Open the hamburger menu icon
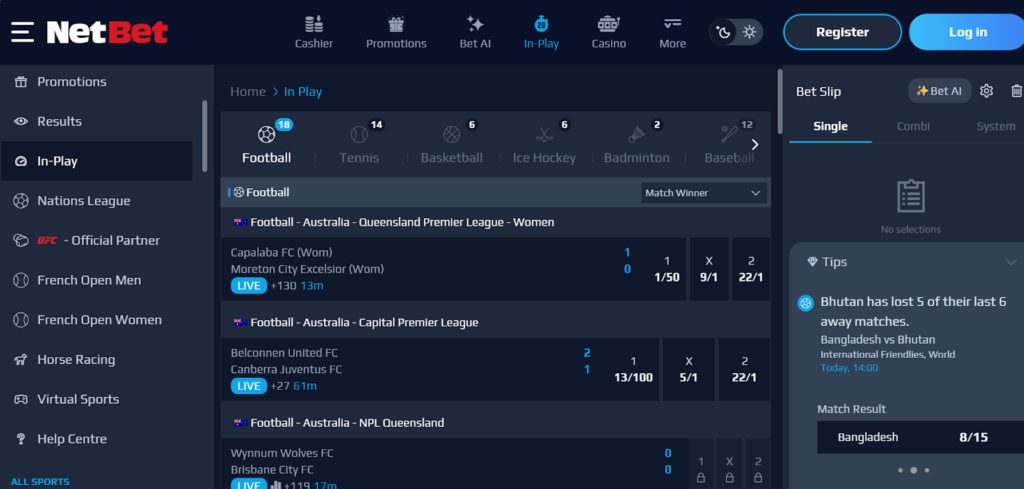The width and height of the screenshot is (1024, 489). pos(22,32)
